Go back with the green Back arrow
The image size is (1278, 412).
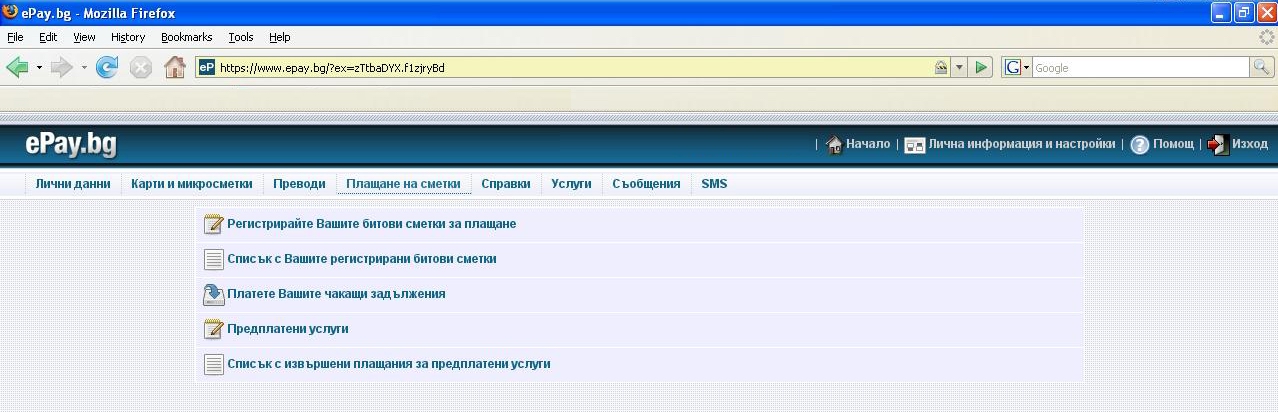click(17, 67)
